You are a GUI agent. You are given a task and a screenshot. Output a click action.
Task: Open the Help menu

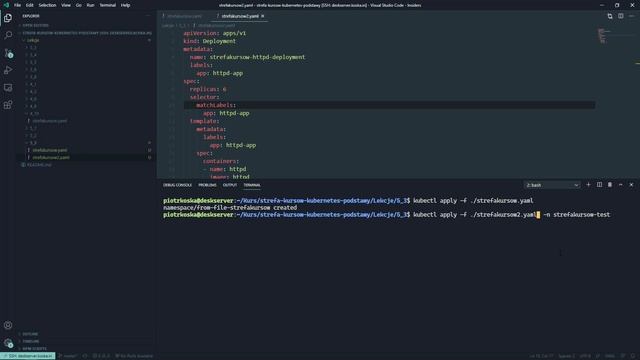(126, 5)
